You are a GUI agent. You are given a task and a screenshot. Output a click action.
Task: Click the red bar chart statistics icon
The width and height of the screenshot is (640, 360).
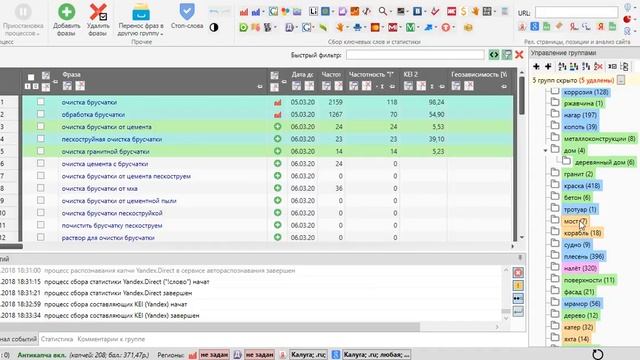pos(244,11)
